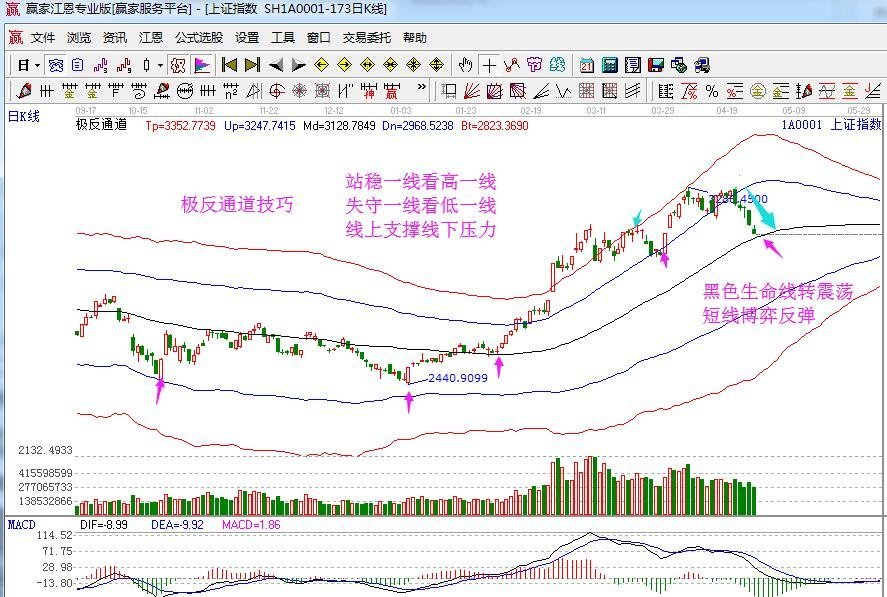Toggle the pink flag indicator button
This screenshot has width=887, height=597.
point(202,65)
